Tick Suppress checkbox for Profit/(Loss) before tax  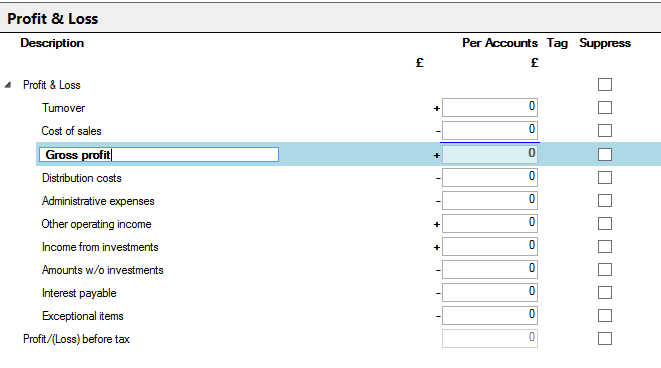[x=605, y=338]
